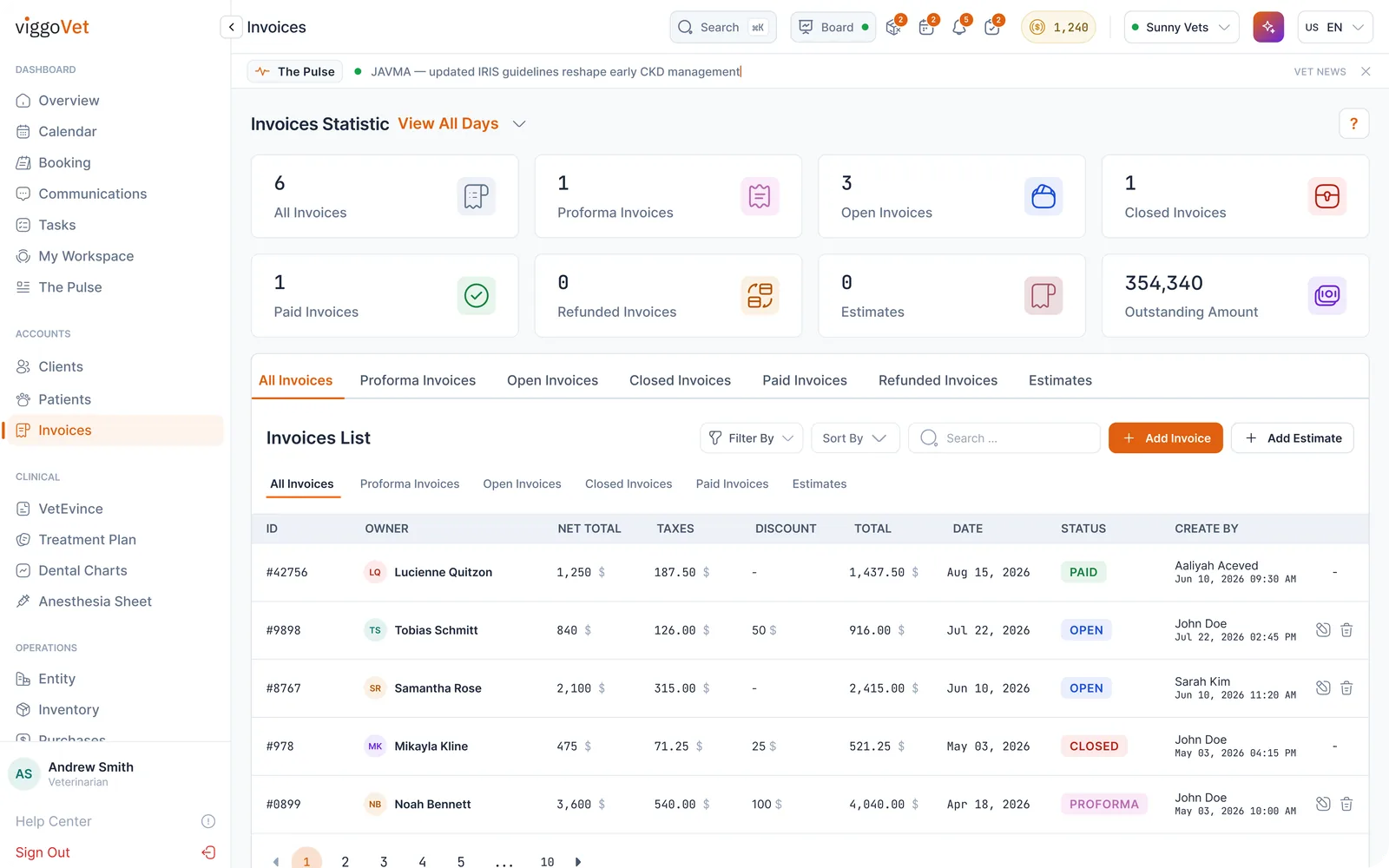Image resolution: width=1389 pixels, height=868 pixels.
Task: Click The Pulse ticker label
Action: click(295, 71)
